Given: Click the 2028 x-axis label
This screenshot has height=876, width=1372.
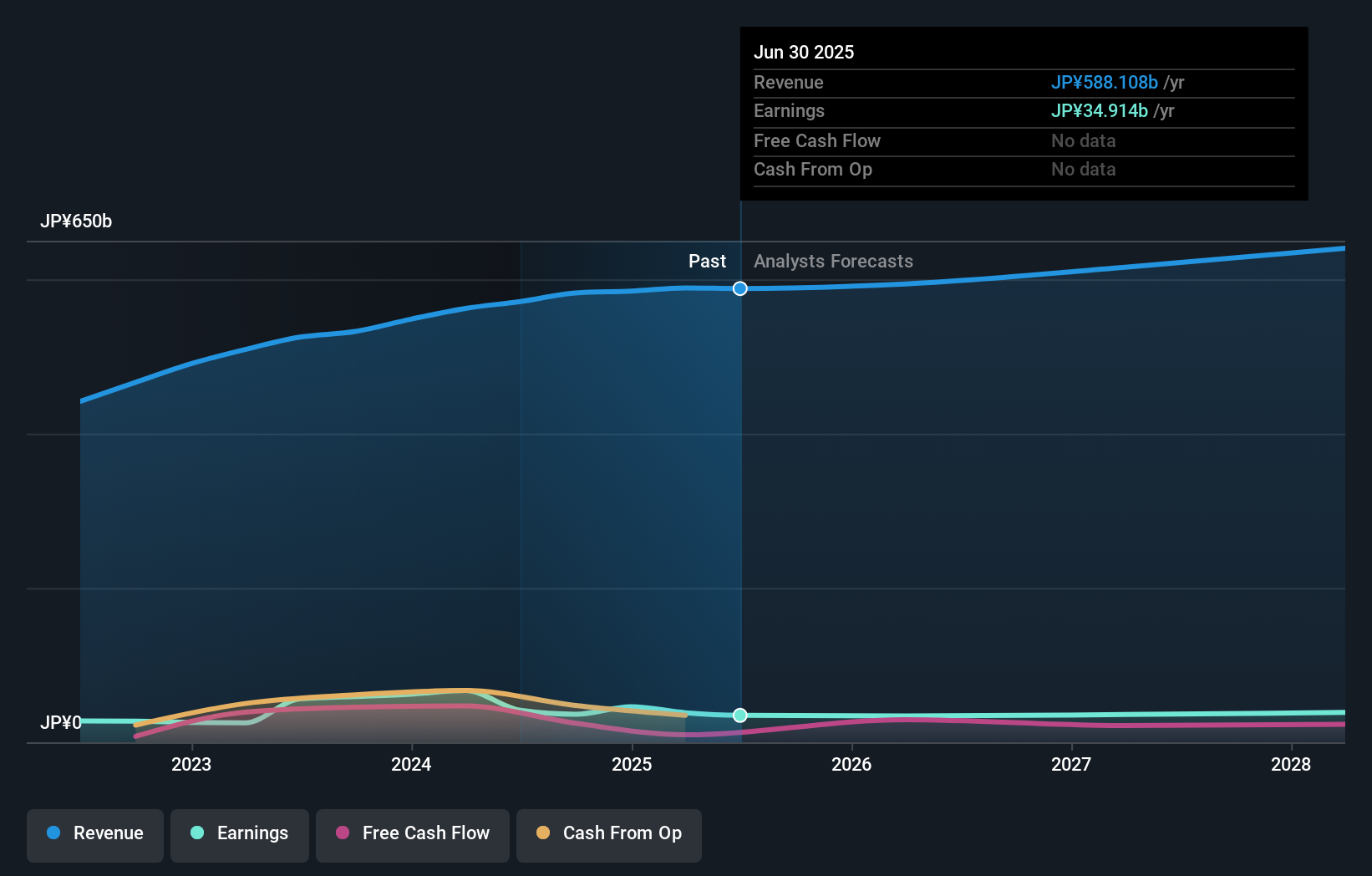Looking at the screenshot, I should pyautogui.click(x=1291, y=764).
